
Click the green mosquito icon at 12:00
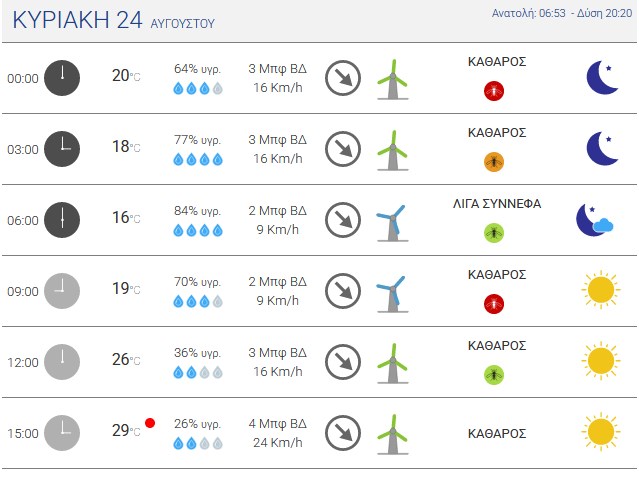pyautogui.click(x=494, y=374)
